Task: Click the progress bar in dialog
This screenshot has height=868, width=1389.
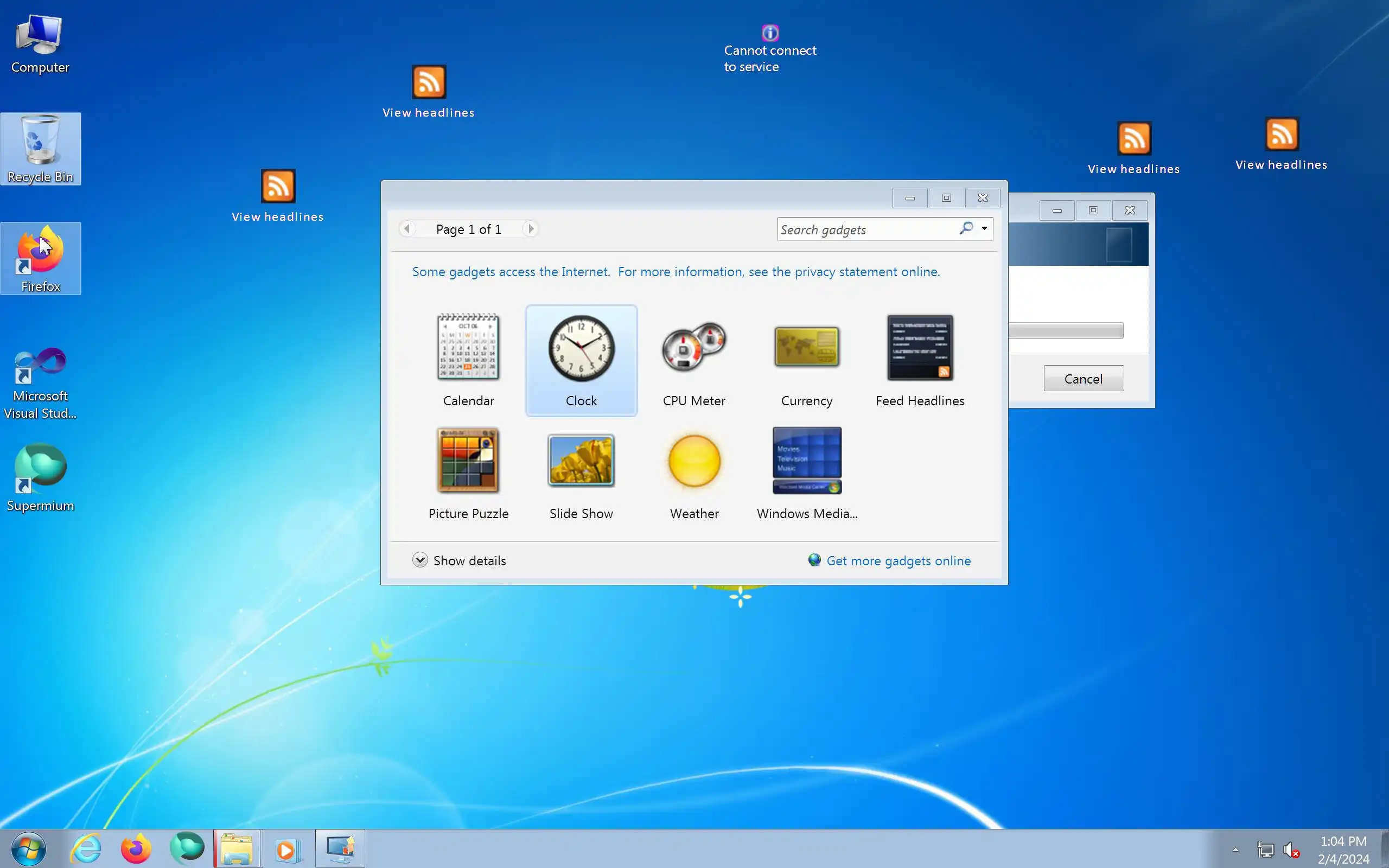Action: pyautogui.click(x=1065, y=331)
